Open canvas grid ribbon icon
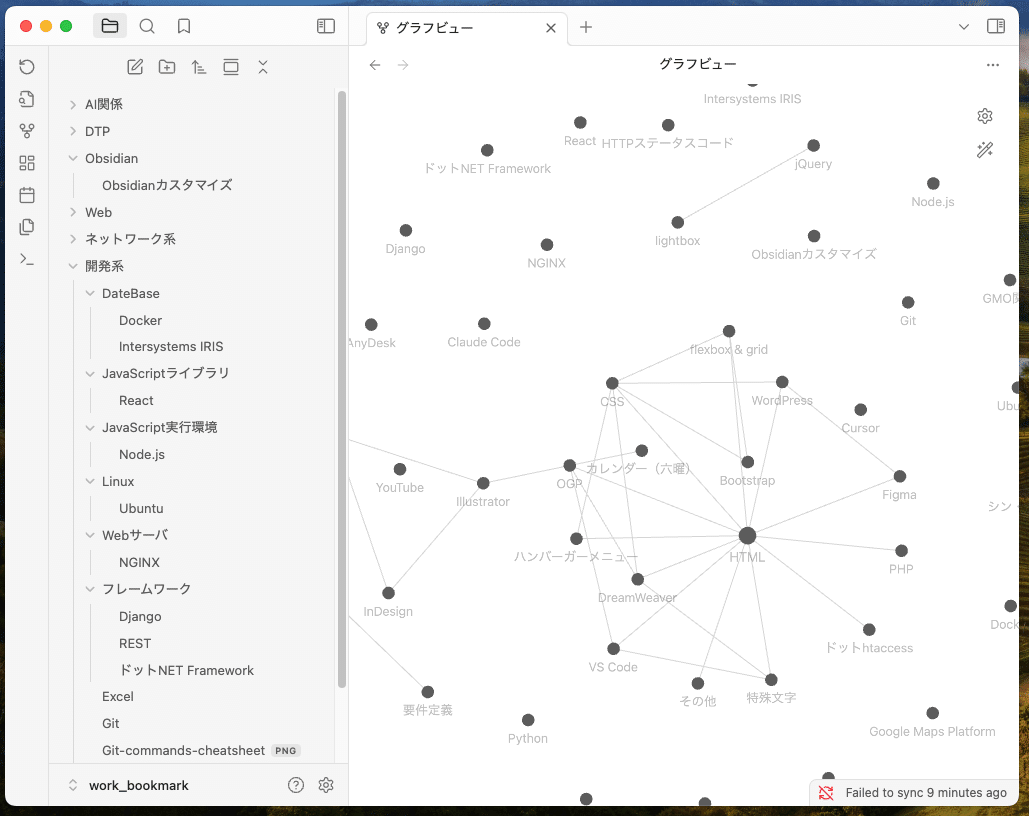The height and width of the screenshot is (816, 1029). [27, 163]
